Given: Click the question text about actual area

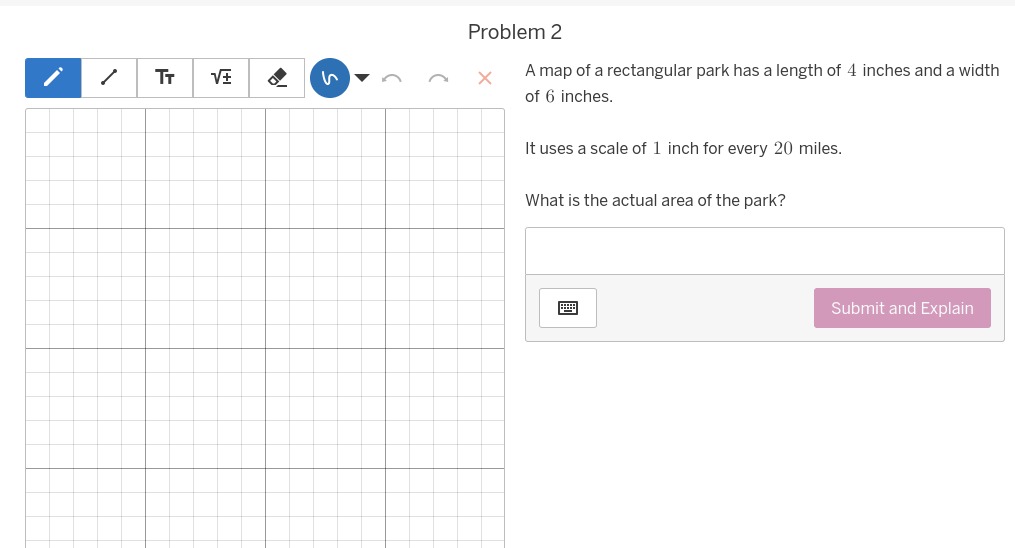Looking at the screenshot, I should click(x=655, y=200).
